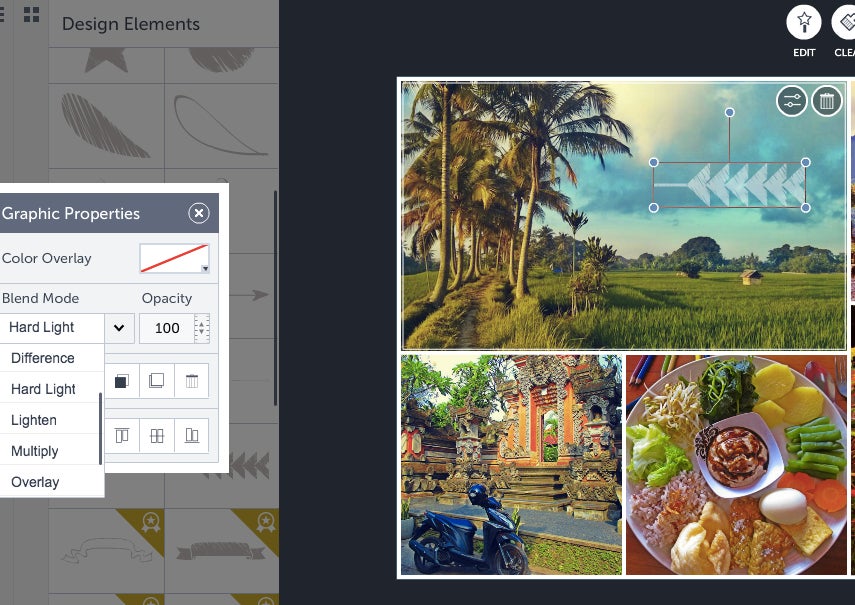Screen dimensions: 855x605
Task: Switch to the grid view icon
Action: (x=32, y=15)
